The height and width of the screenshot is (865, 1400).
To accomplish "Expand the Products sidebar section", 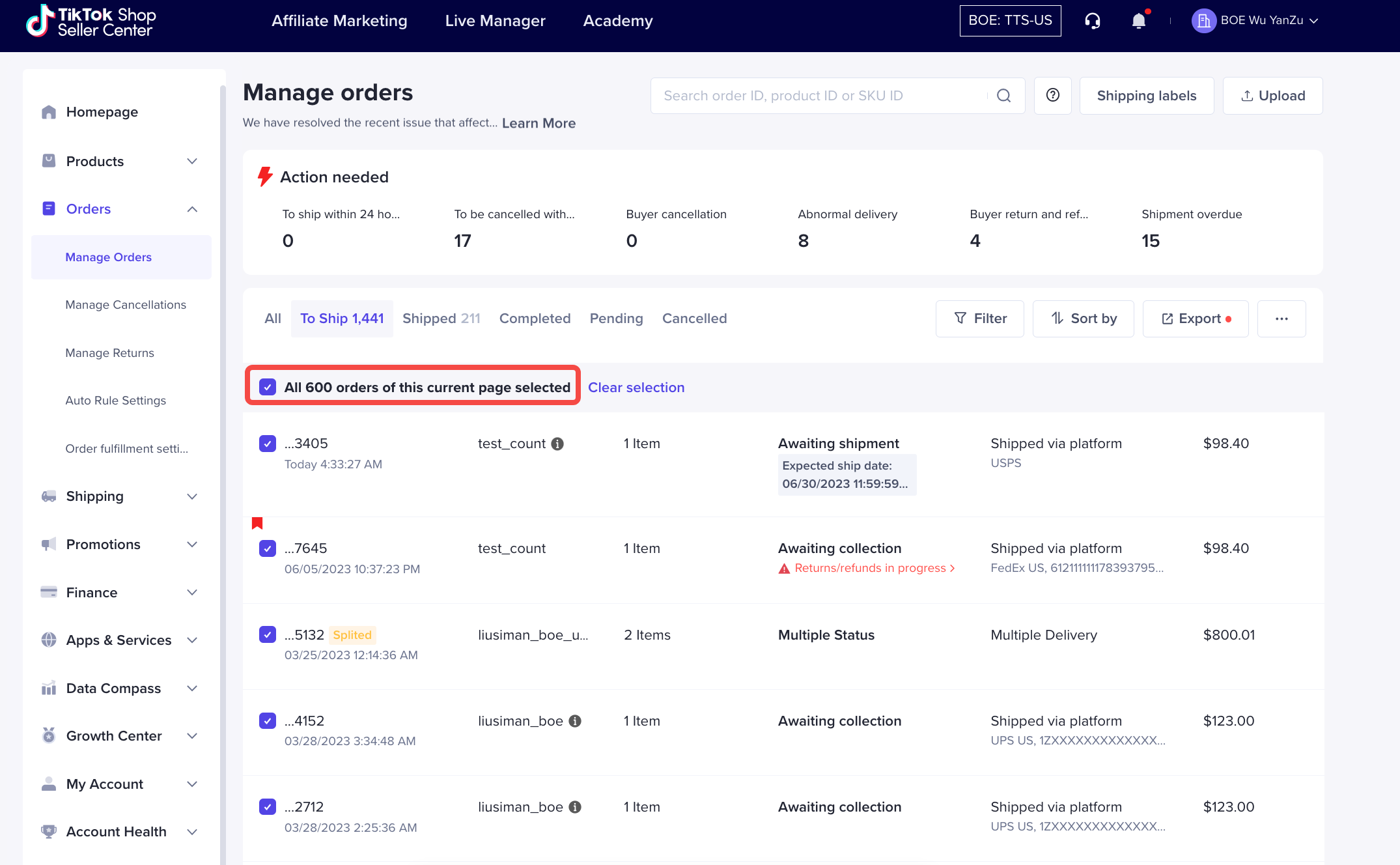I will [192, 161].
